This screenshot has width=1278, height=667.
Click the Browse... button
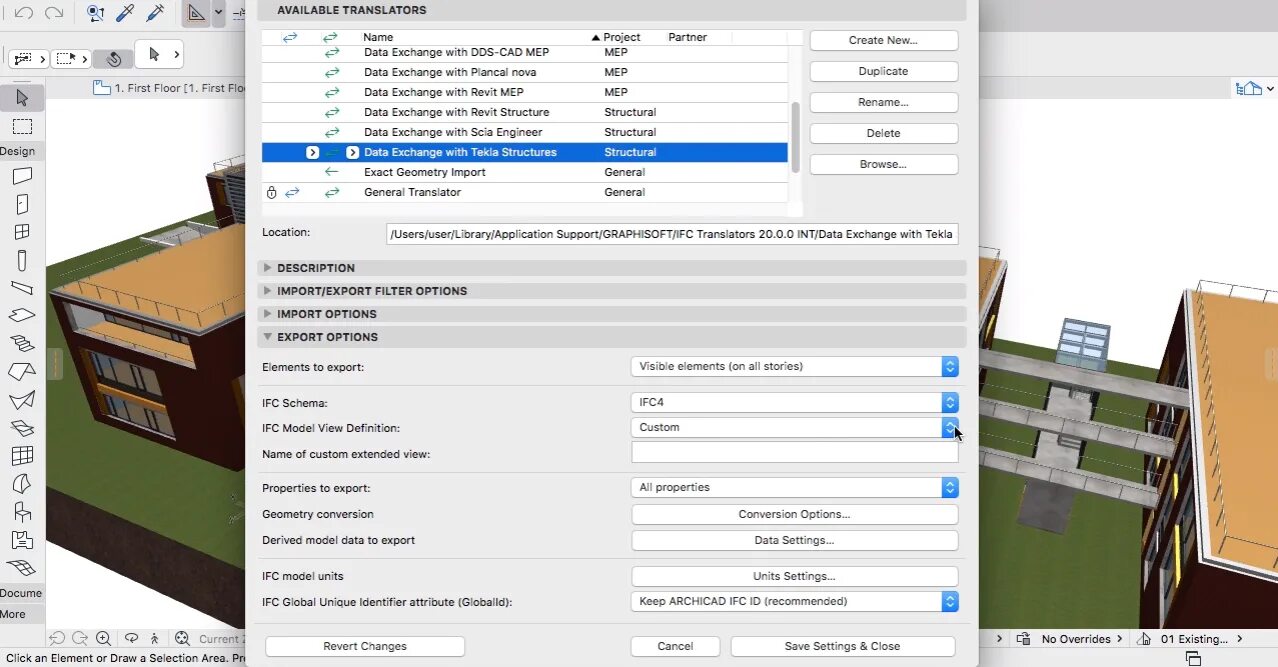point(883,164)
